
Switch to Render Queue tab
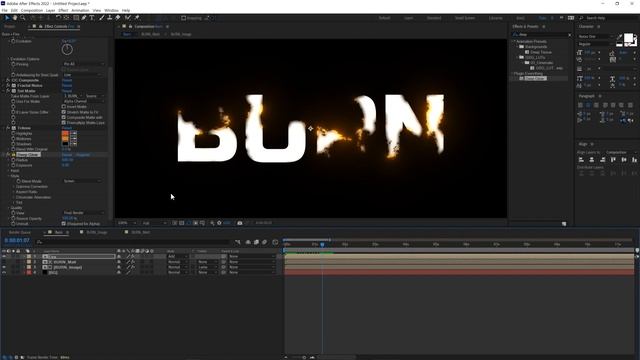(x=20, y=232)
